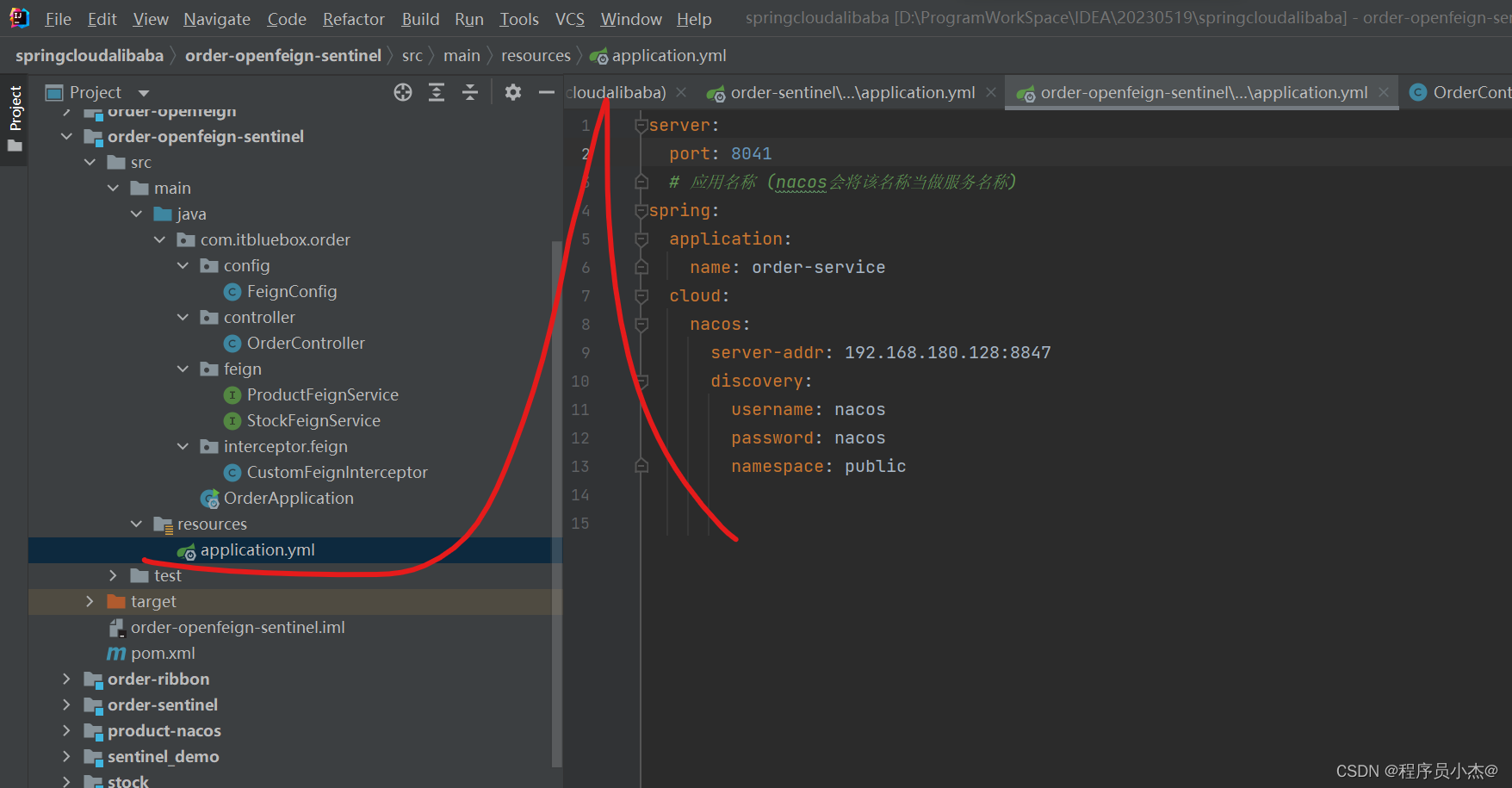Collapse the controller package
Image resolution: width=1512 pixels, height=788 pixels.
[x=183, y=317]
